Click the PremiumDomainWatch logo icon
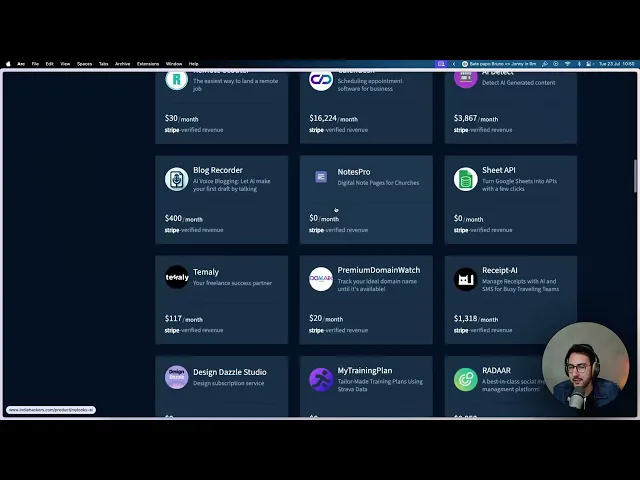 tap(321, 279)
